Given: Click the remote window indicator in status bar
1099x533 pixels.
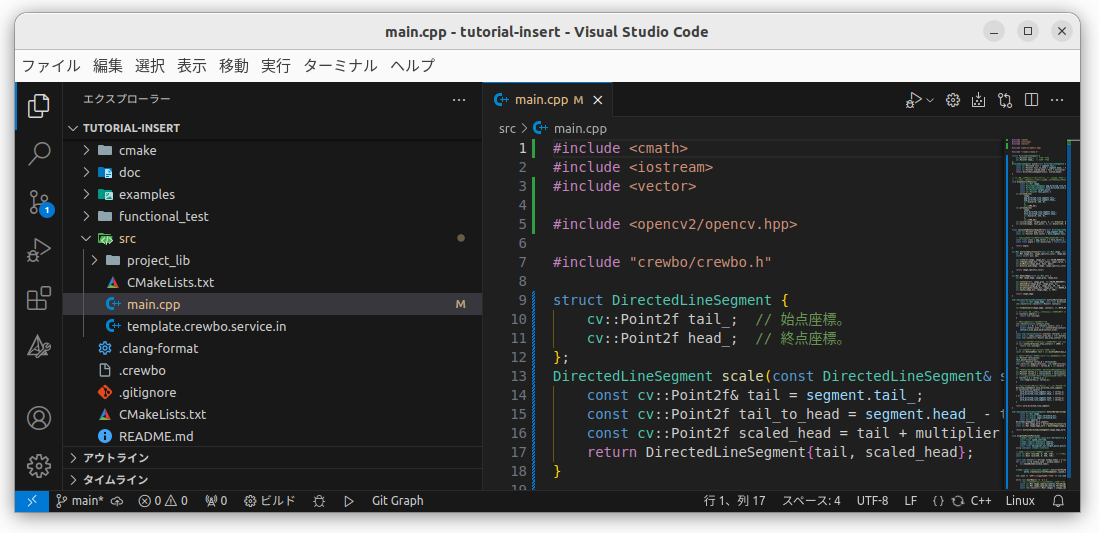Looking at the screenshot, I should (32, 501).
